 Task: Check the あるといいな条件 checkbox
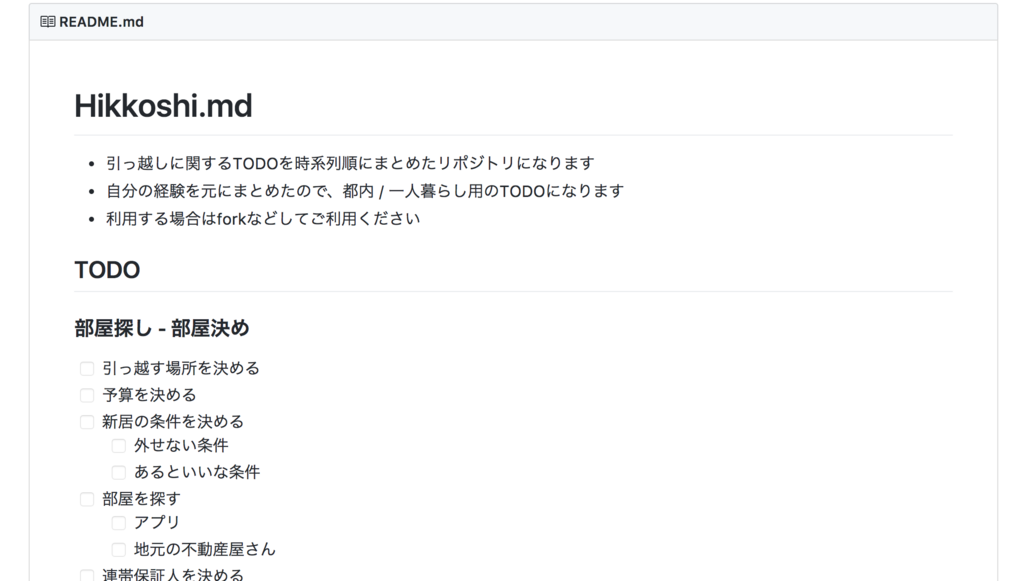[x=118, y=471]
